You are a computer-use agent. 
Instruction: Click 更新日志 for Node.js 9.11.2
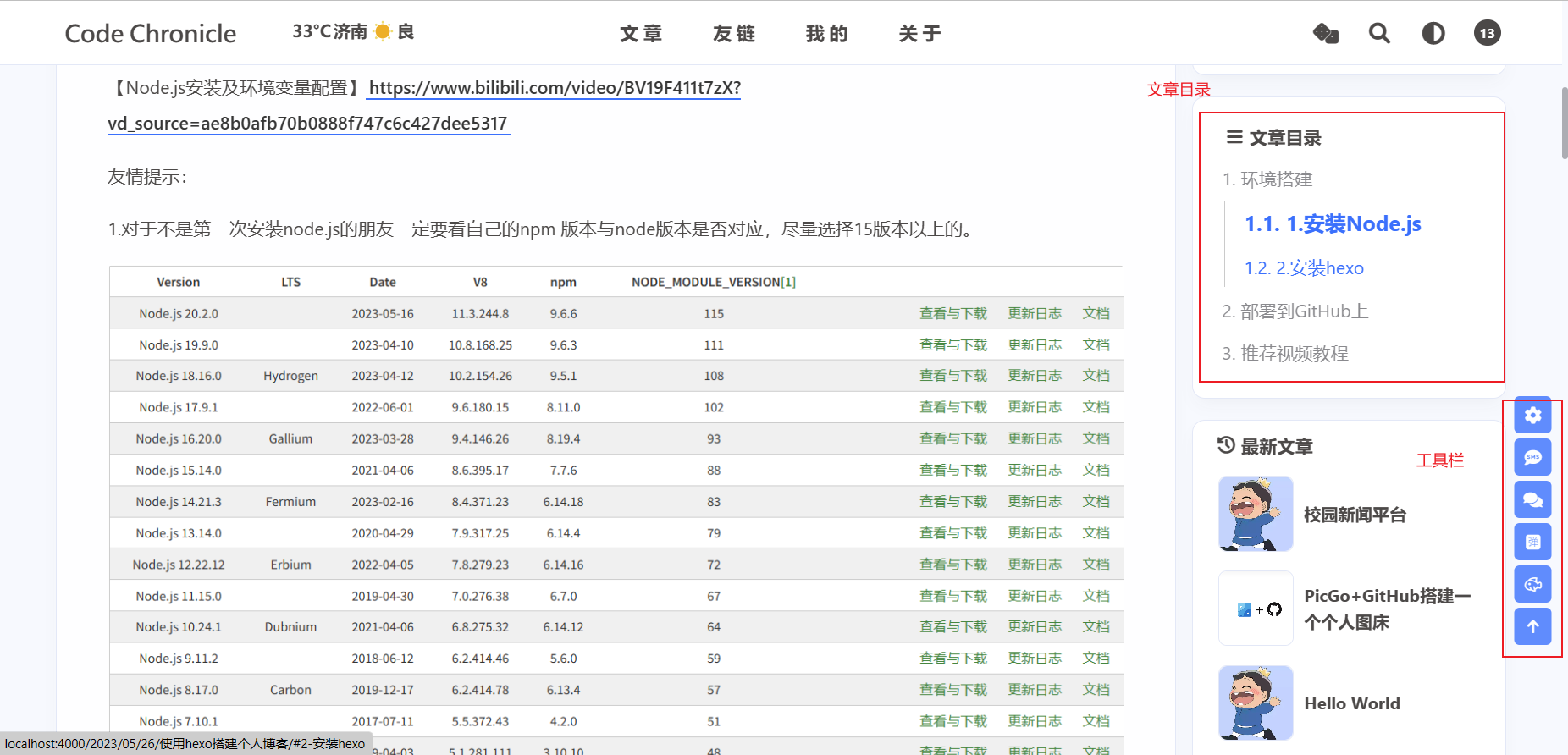point(1035,659)
